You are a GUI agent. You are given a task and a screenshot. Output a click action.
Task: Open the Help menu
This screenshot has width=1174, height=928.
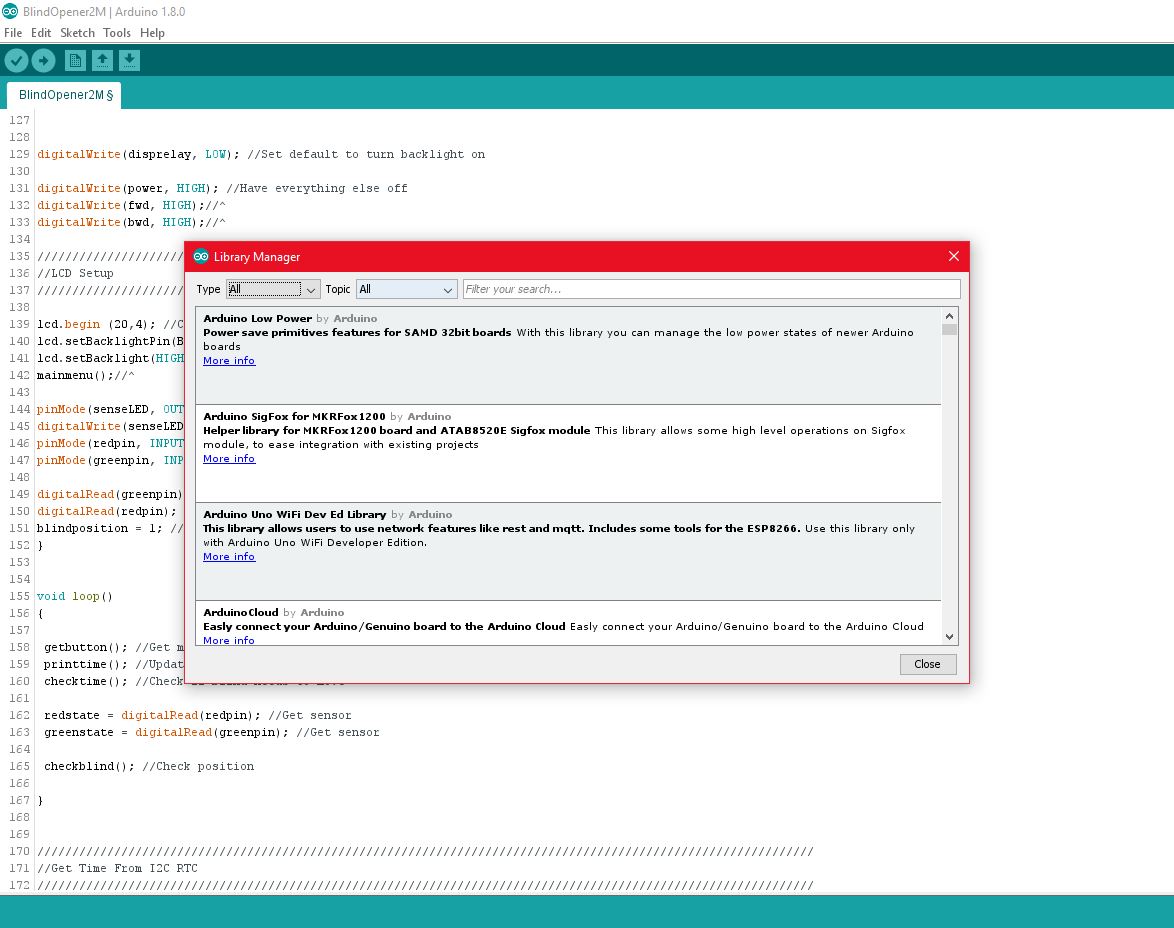click(152, 33)
